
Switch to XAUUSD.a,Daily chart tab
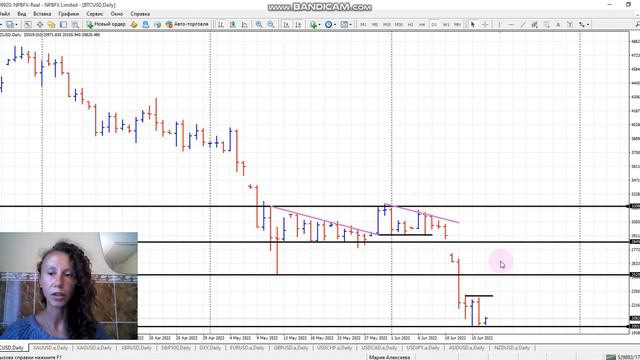(50, 348)
